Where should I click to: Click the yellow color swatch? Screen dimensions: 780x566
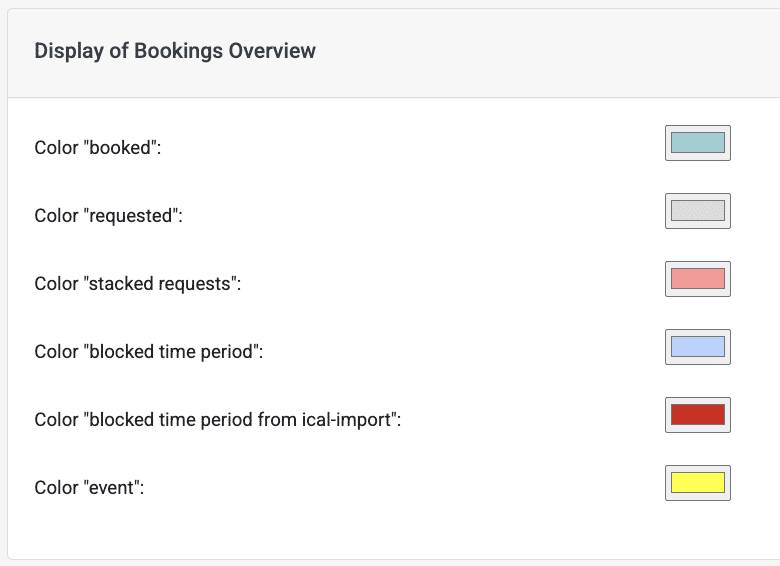[x=697, y=483]
